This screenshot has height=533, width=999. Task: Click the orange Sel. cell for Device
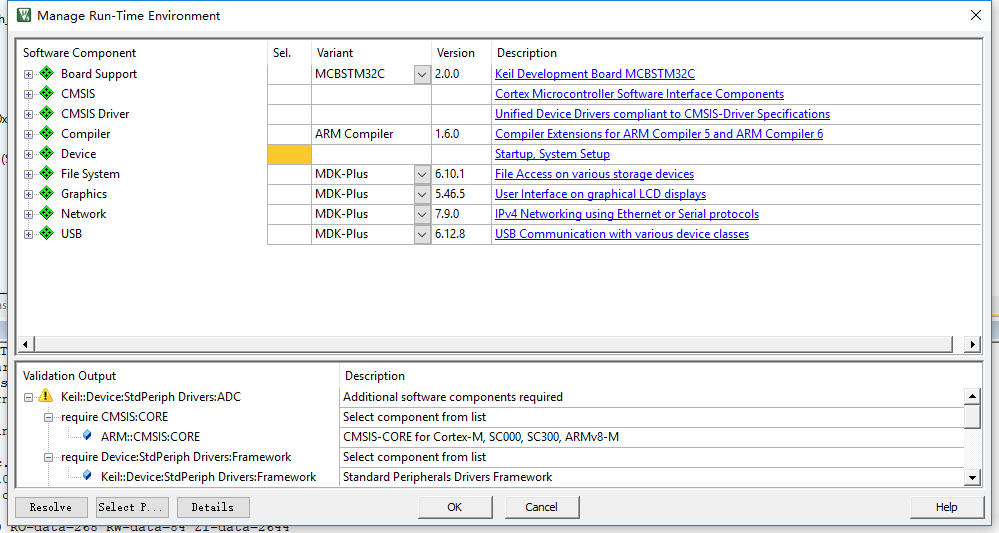(289, 154)
